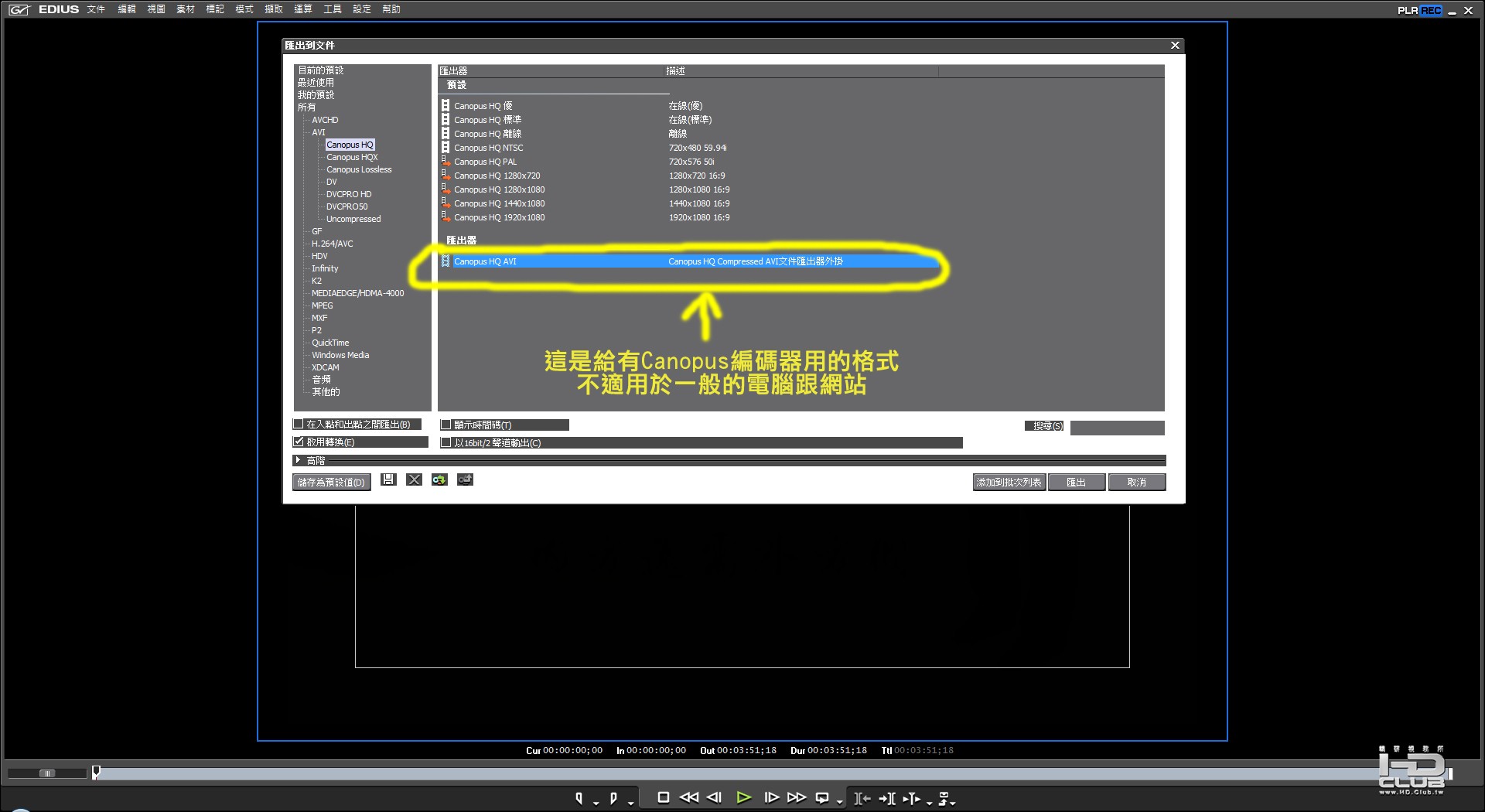Select the H.264/AVC category
1485x812 pixels.
(x=332, y=244)
